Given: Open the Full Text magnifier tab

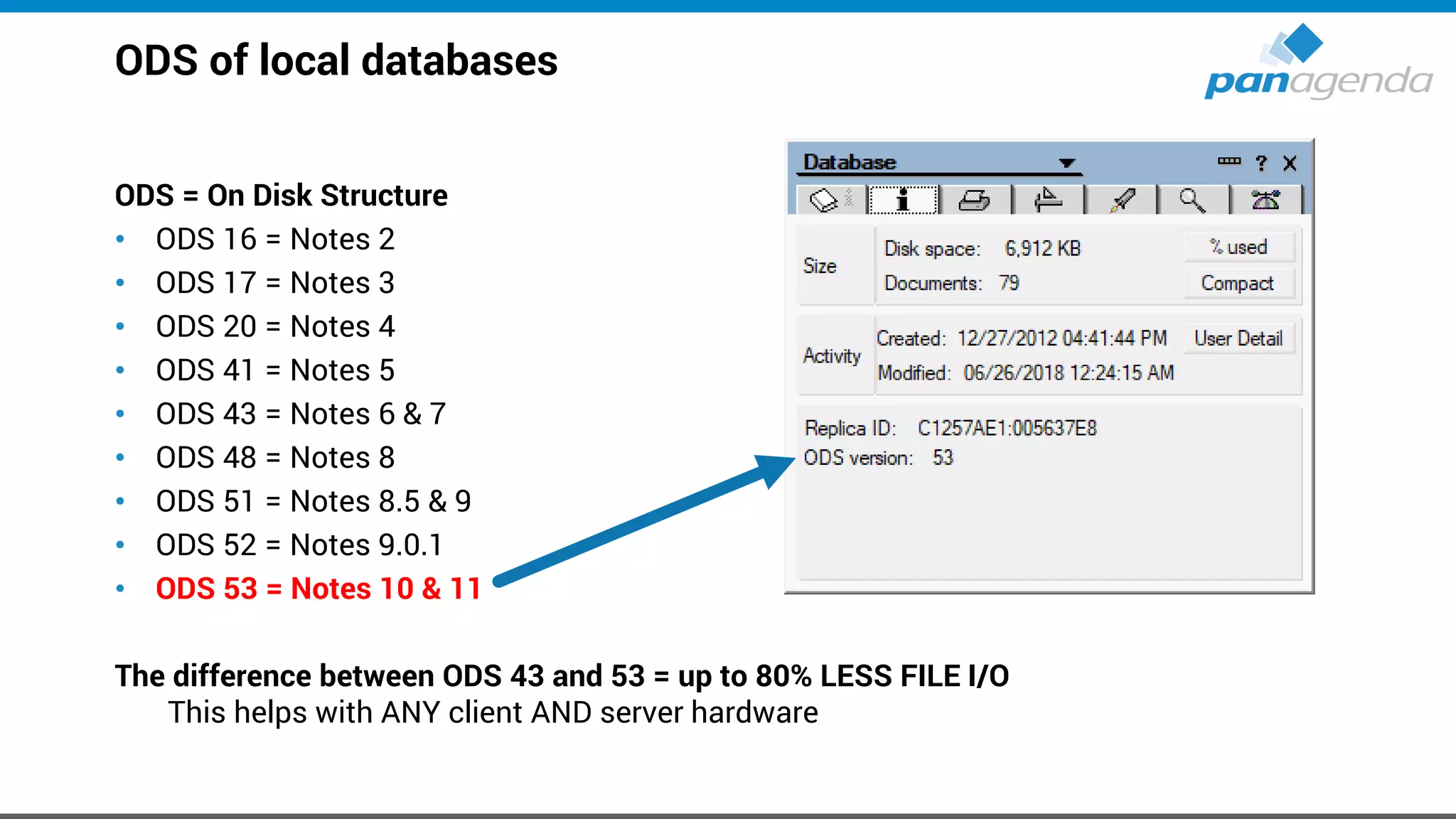Looking at the screenshot, I should click(x=1192, y=200).
